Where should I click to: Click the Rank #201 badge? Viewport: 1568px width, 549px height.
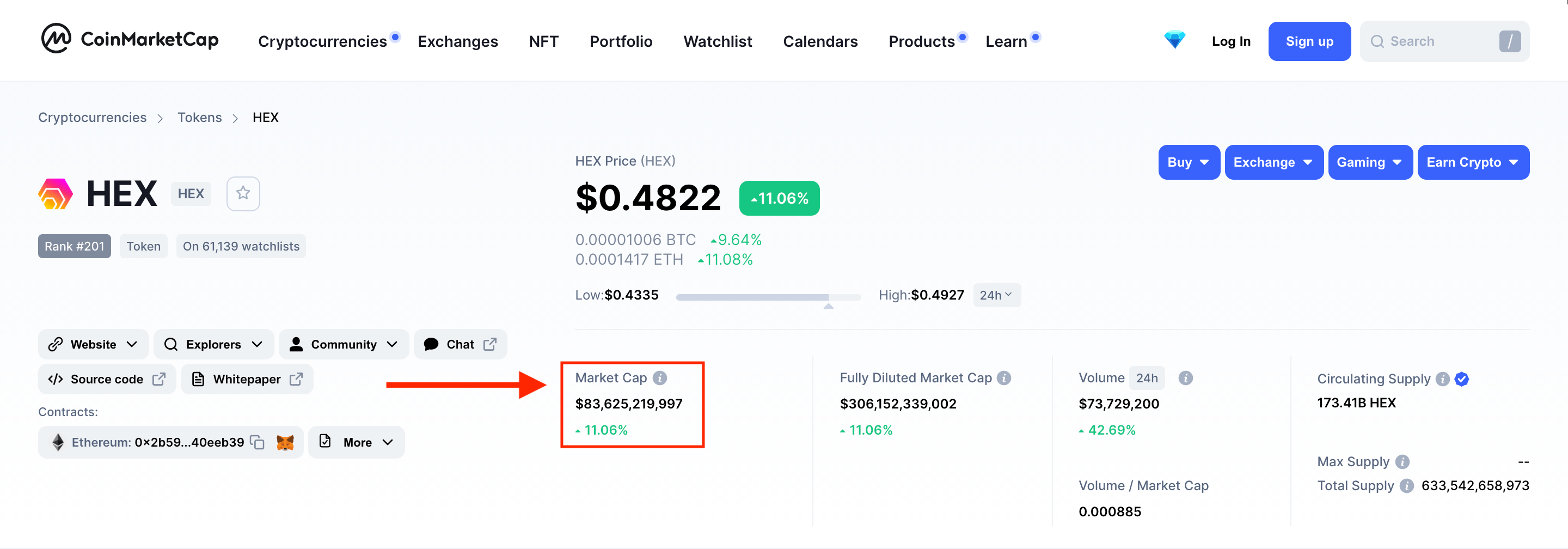pyautogui.click(x=74, y=247)
